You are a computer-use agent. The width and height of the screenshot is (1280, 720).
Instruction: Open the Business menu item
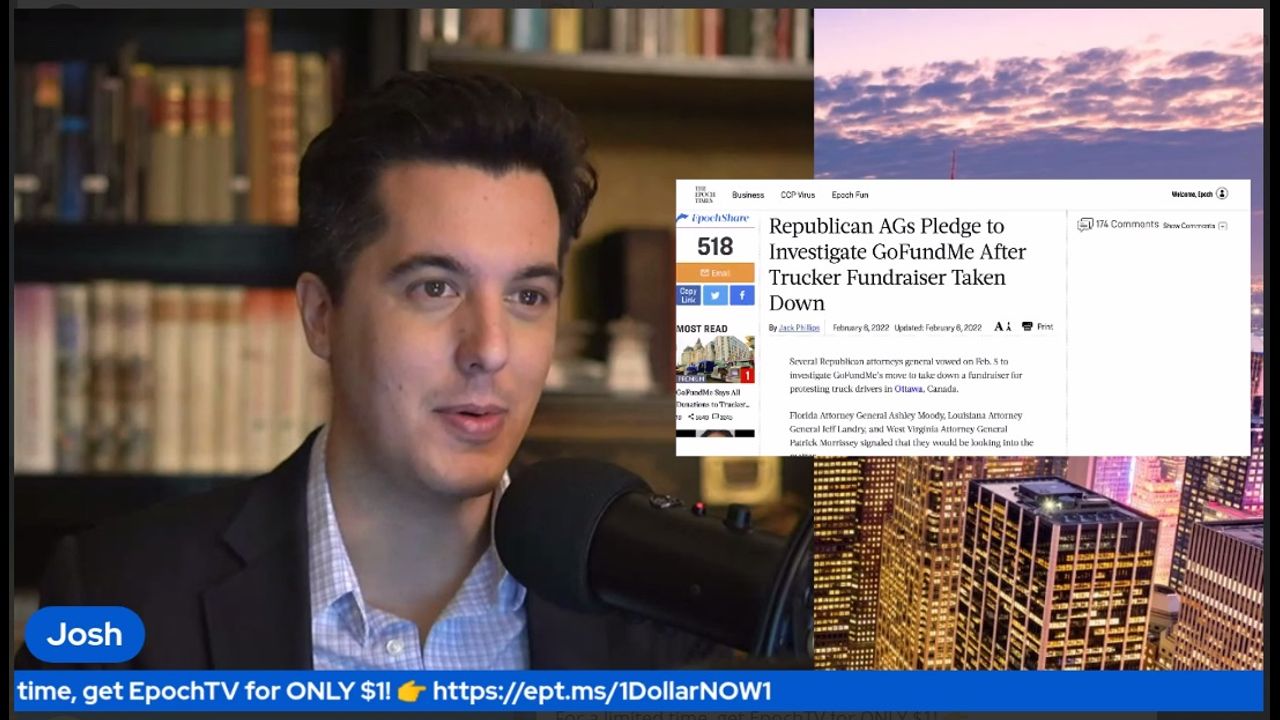pos(747,195)
